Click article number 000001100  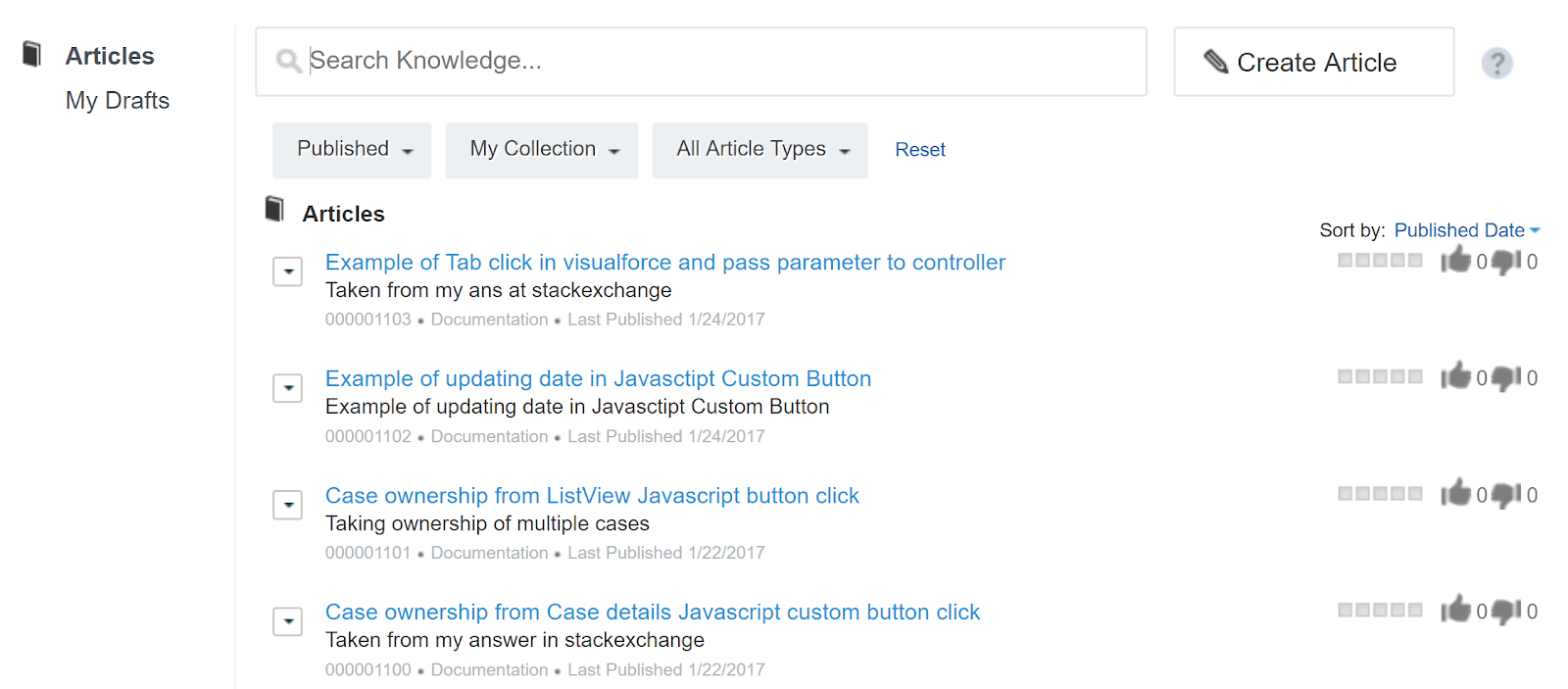click(x=368, y=669)
